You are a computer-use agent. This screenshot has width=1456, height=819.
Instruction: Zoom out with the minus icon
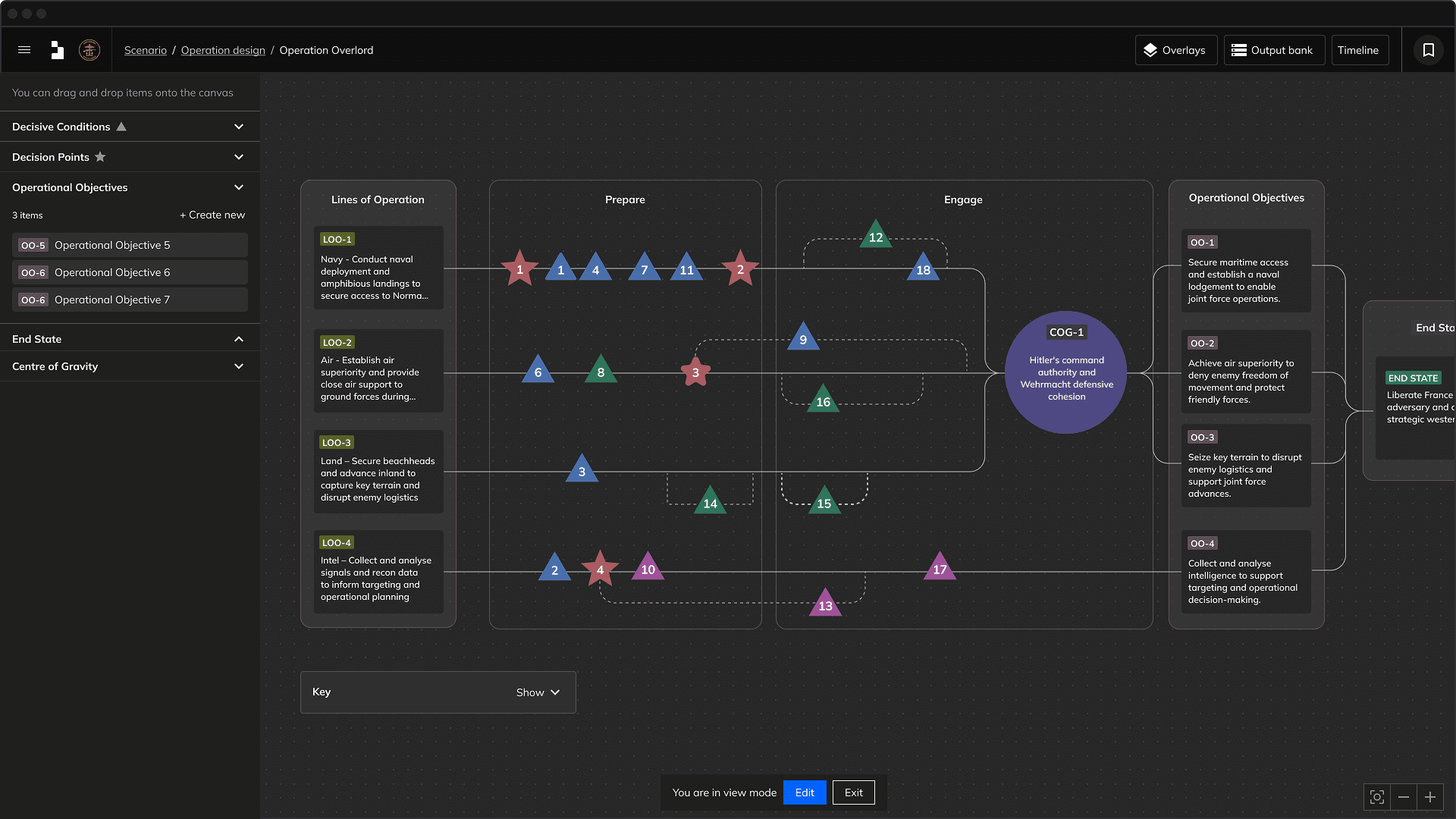[x=1404, y=797]
